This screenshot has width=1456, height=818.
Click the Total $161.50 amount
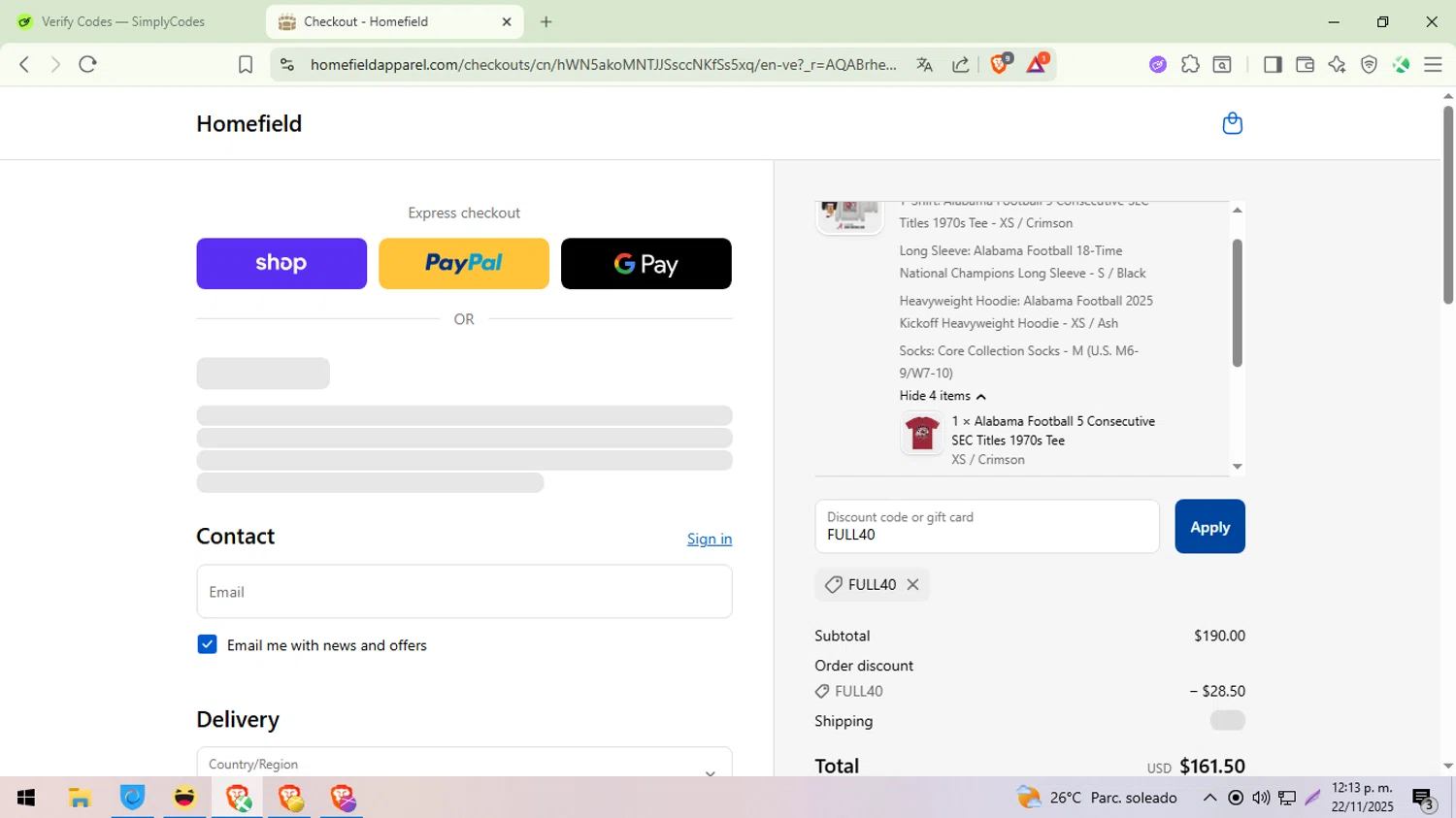click(1212, 766)
